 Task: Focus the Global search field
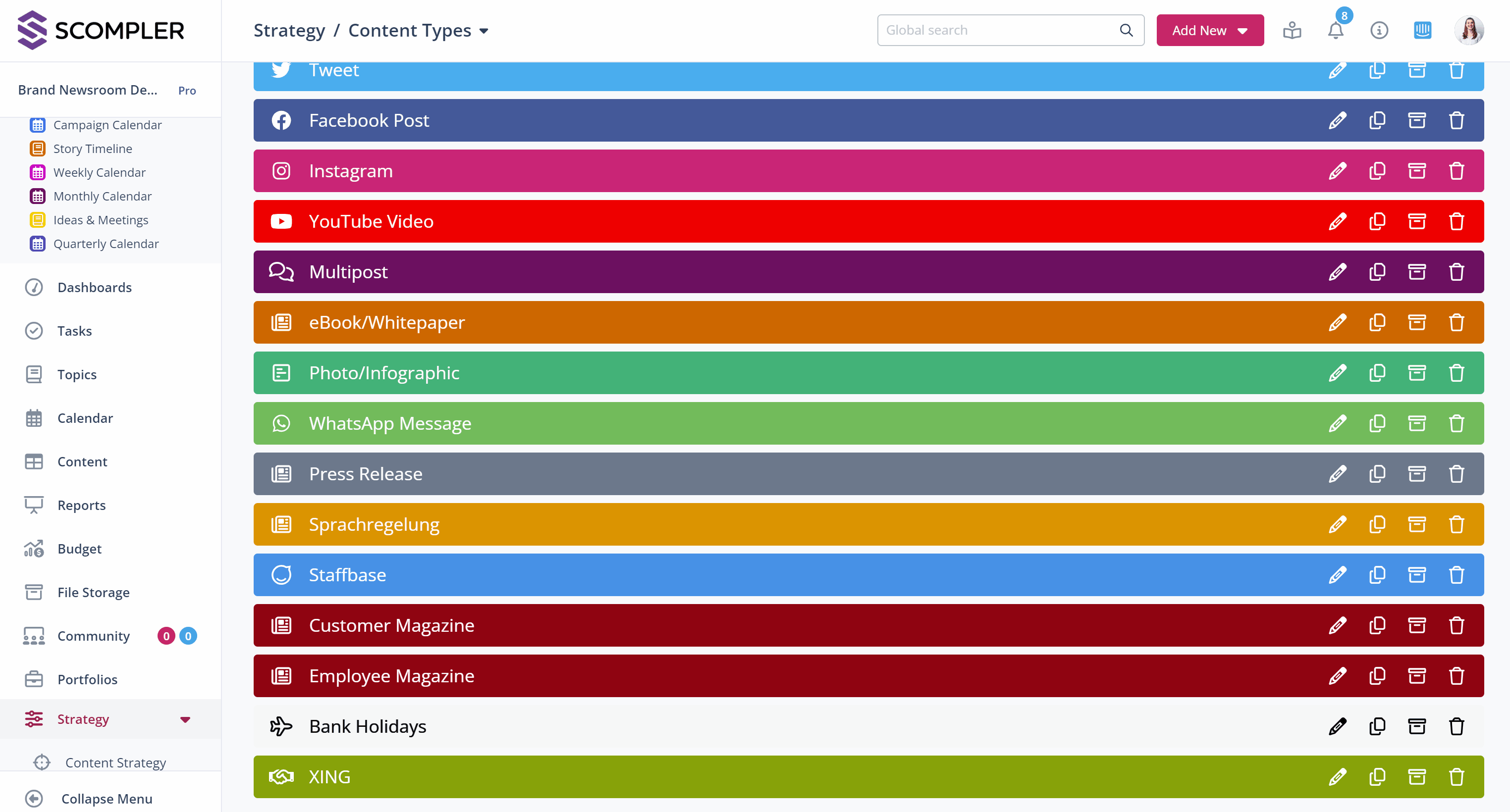coord(999,31)
